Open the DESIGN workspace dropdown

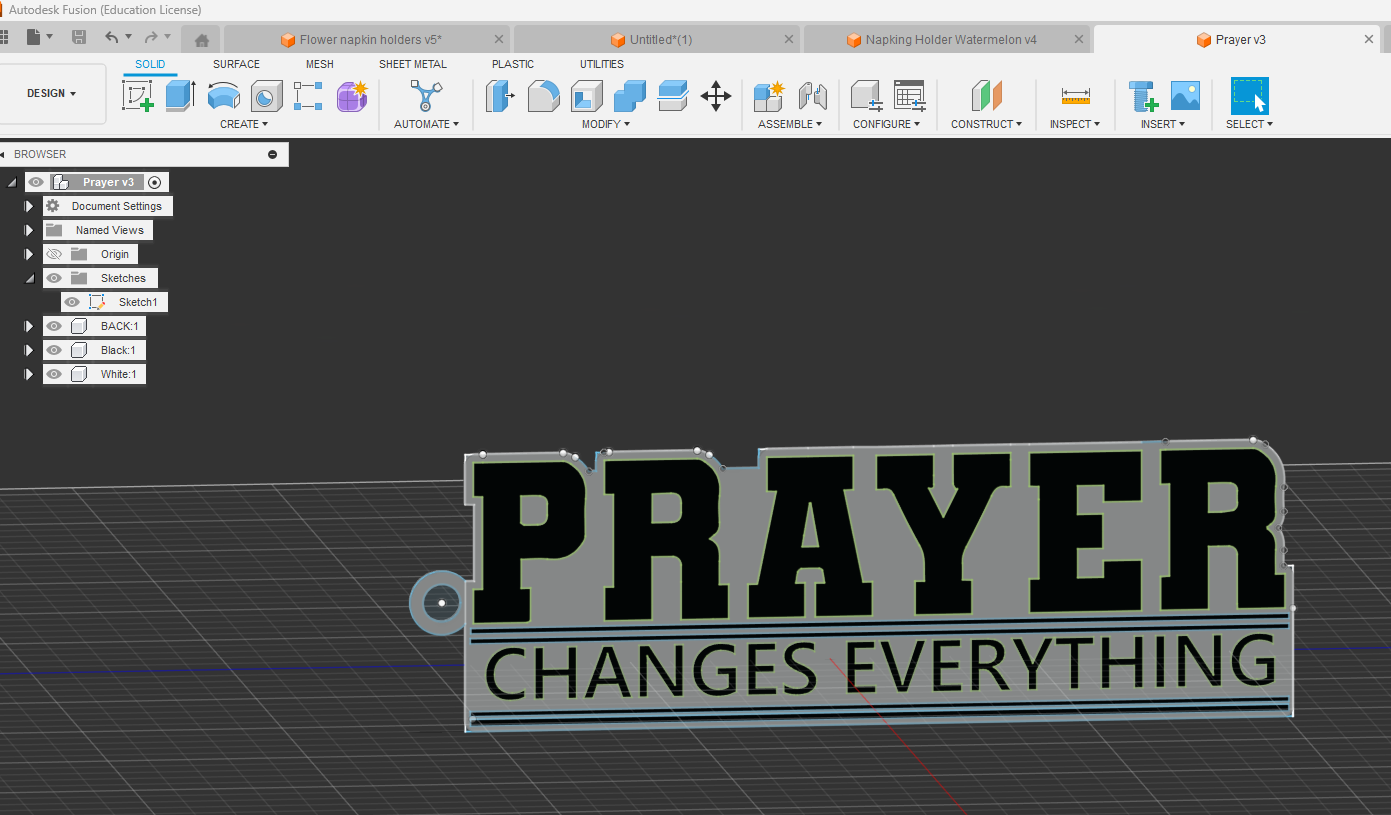(52, 93)
